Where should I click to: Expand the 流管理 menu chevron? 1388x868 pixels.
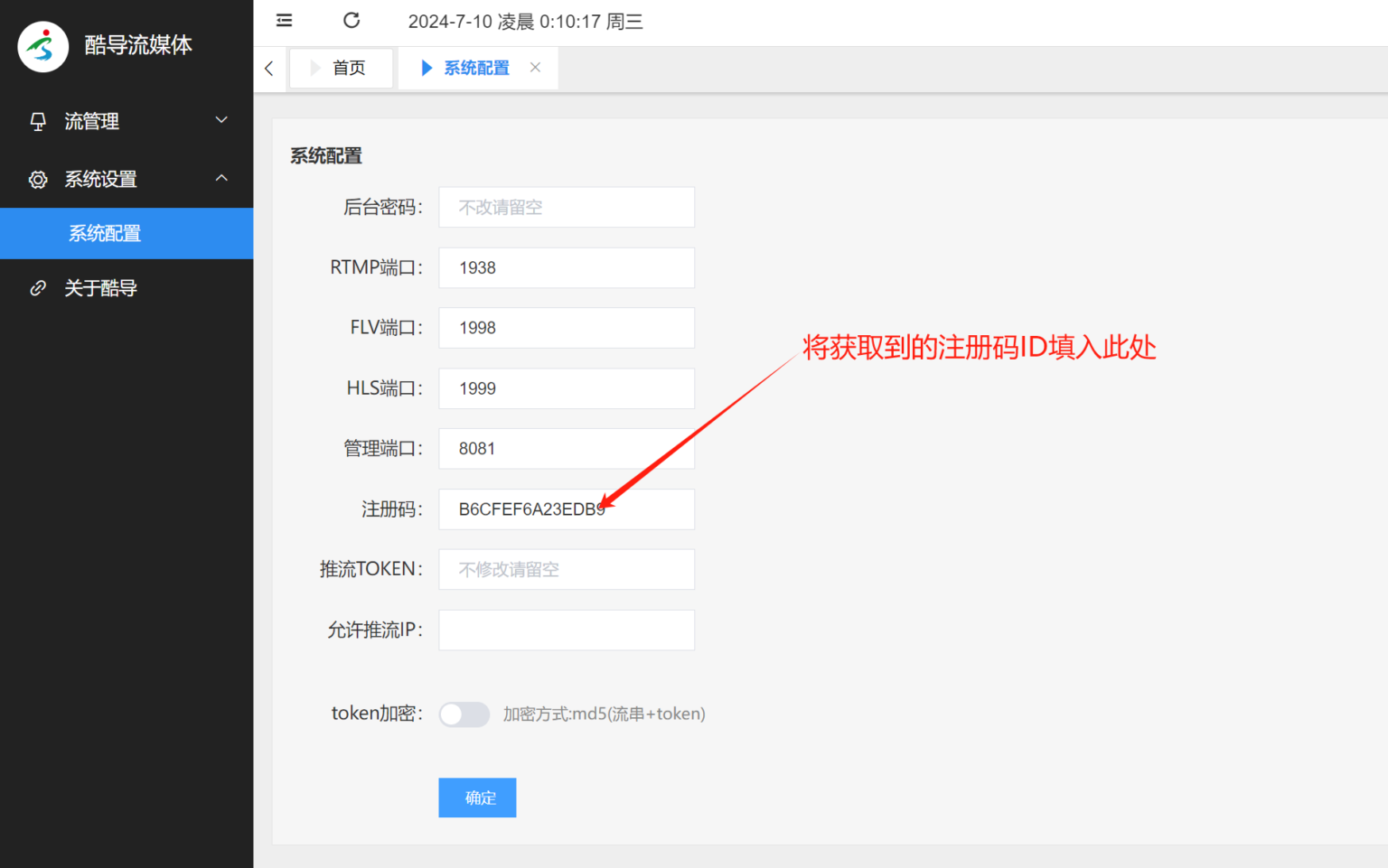tap(221, 120)
